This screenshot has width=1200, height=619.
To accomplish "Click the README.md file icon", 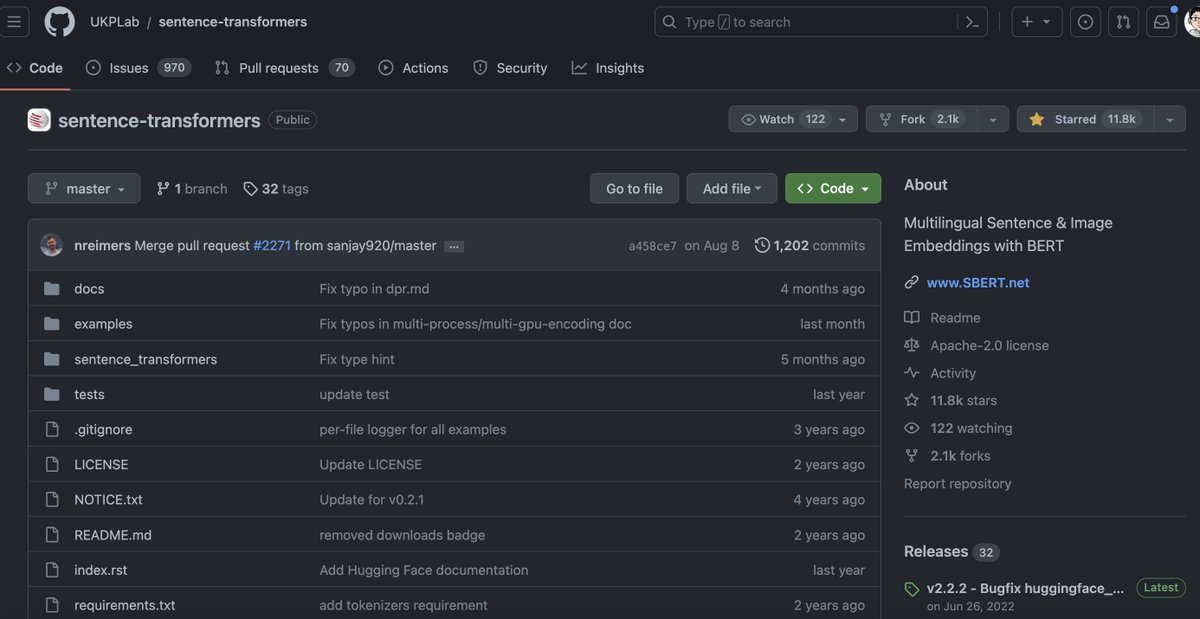I will click(x=52, y=535).
